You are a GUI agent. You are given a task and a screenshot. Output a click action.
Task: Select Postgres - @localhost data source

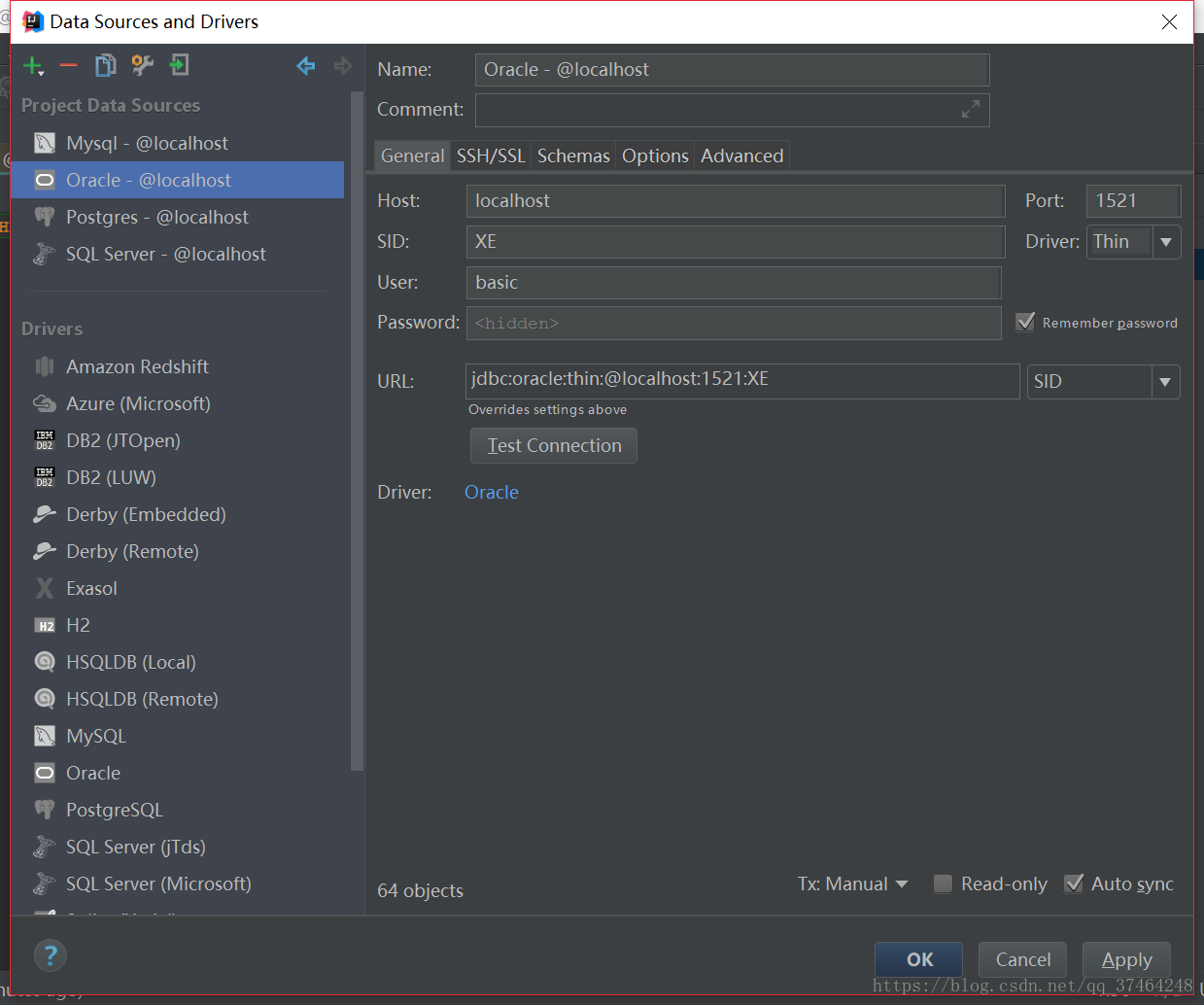point(177,217)
